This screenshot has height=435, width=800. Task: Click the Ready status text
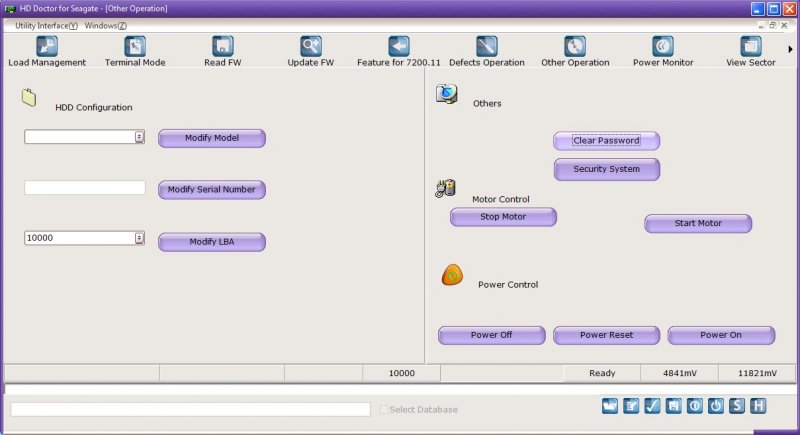click(602, 373)
